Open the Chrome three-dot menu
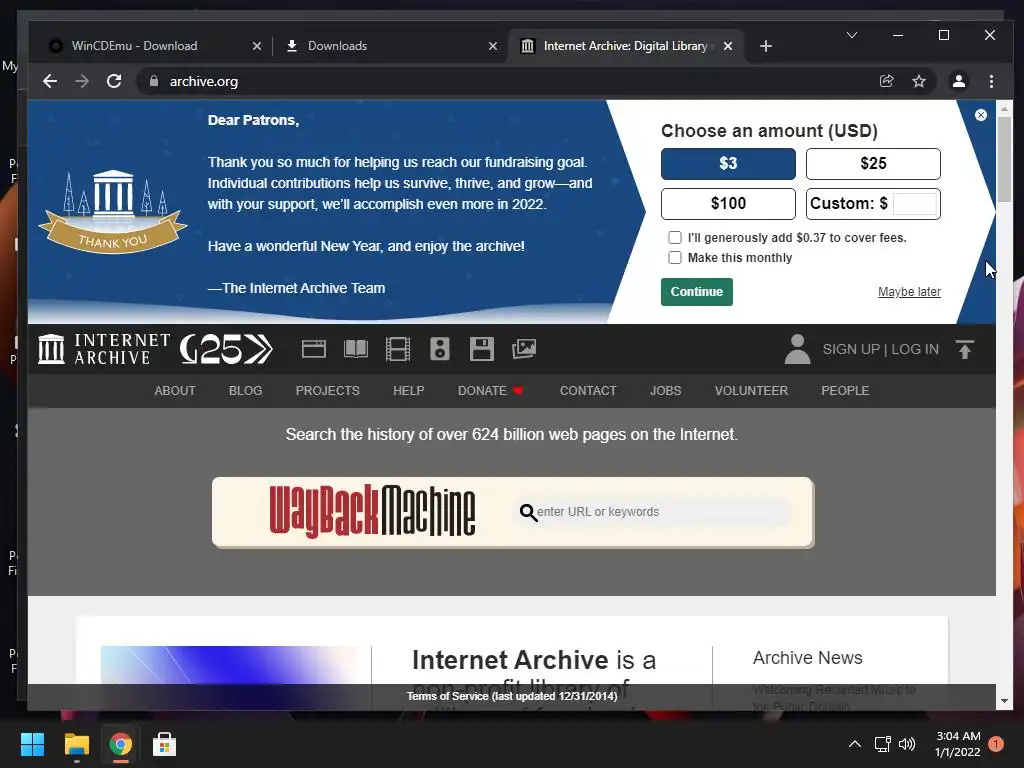The height and width of the screenshot is (768, 1024). tap(991, 81)
